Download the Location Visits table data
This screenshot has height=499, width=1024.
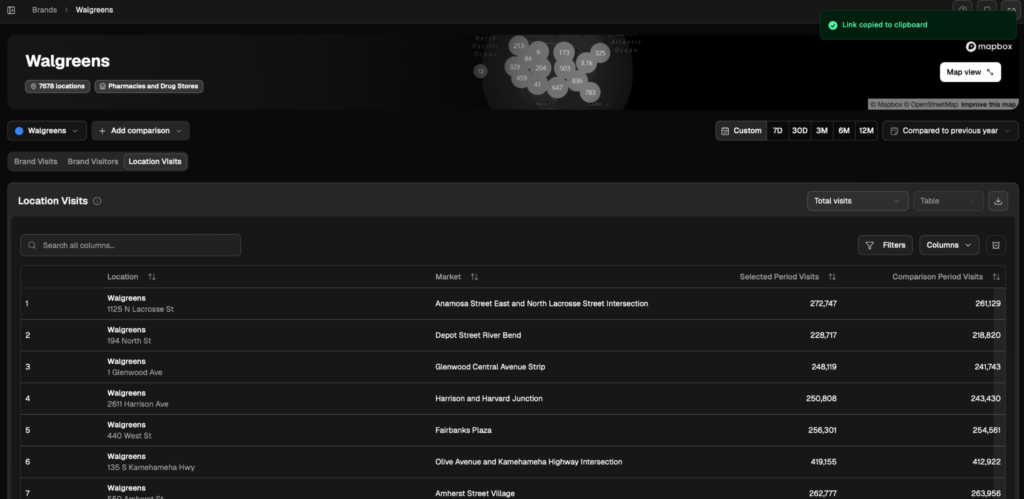[997, 201]
